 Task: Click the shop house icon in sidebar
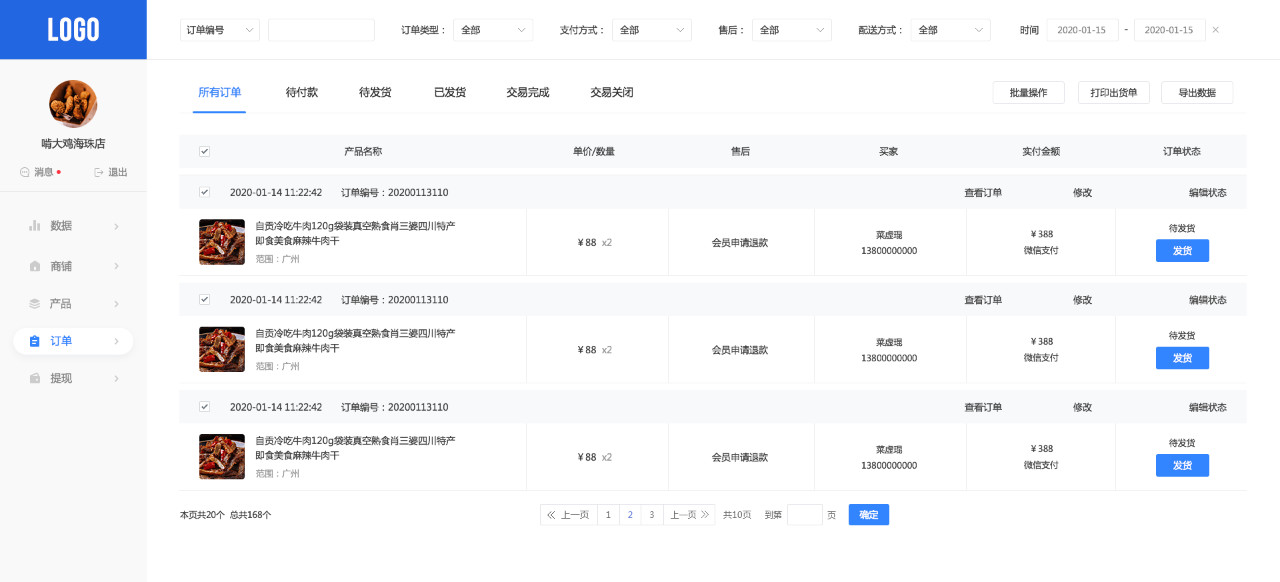(x=35, y=266)
